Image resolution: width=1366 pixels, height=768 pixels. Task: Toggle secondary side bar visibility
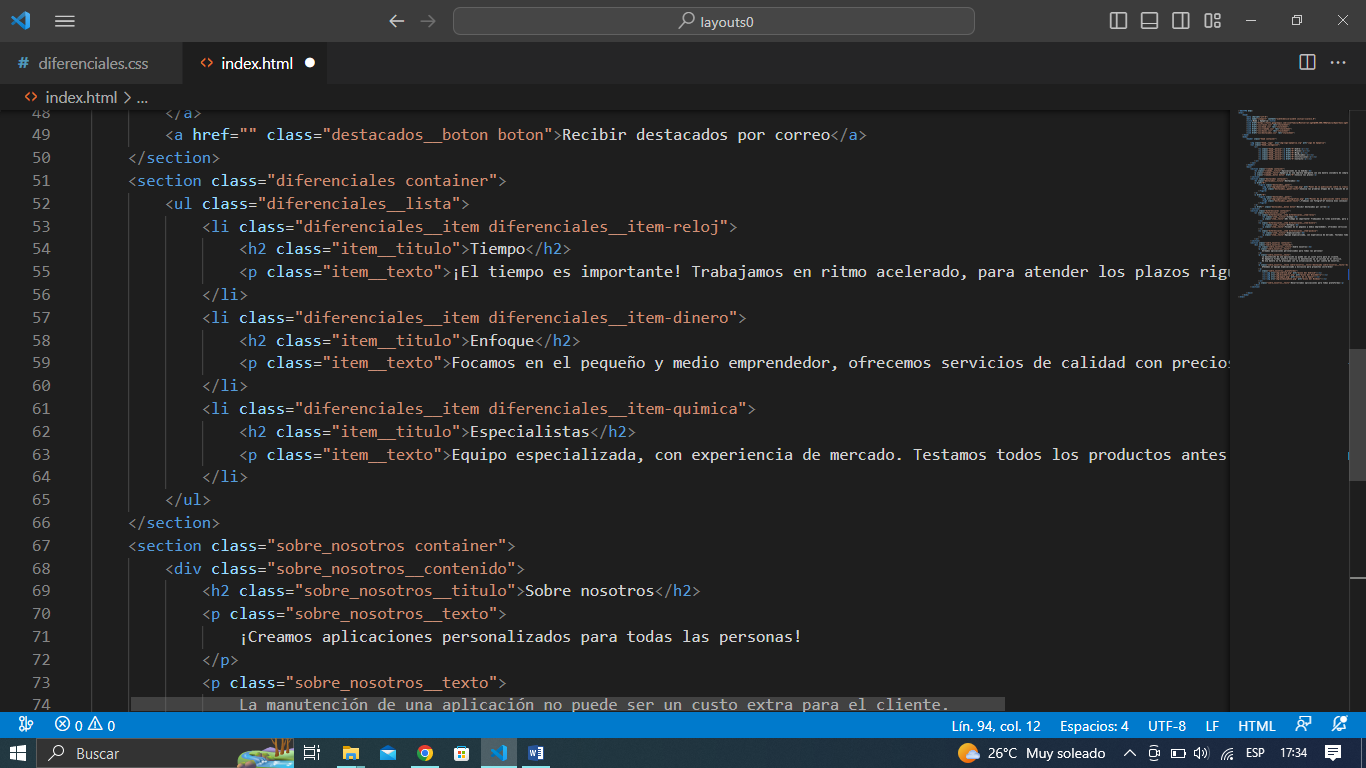click(x=1181, y=21)
